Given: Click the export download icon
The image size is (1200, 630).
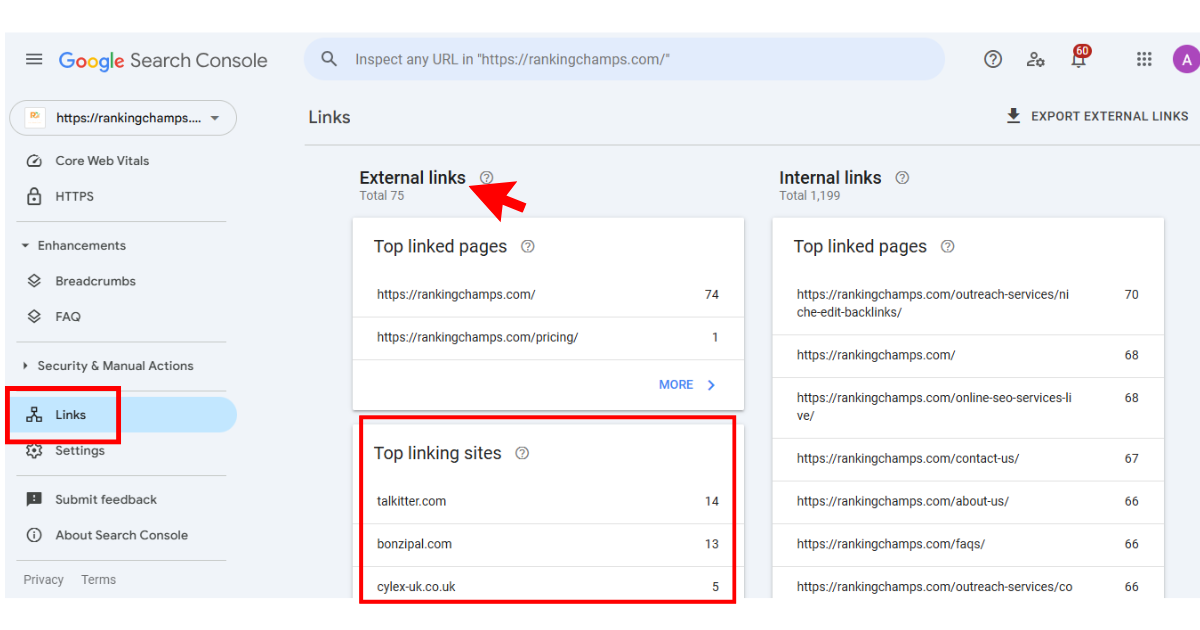Looking at the screenshot, I should pos(1013,116).
